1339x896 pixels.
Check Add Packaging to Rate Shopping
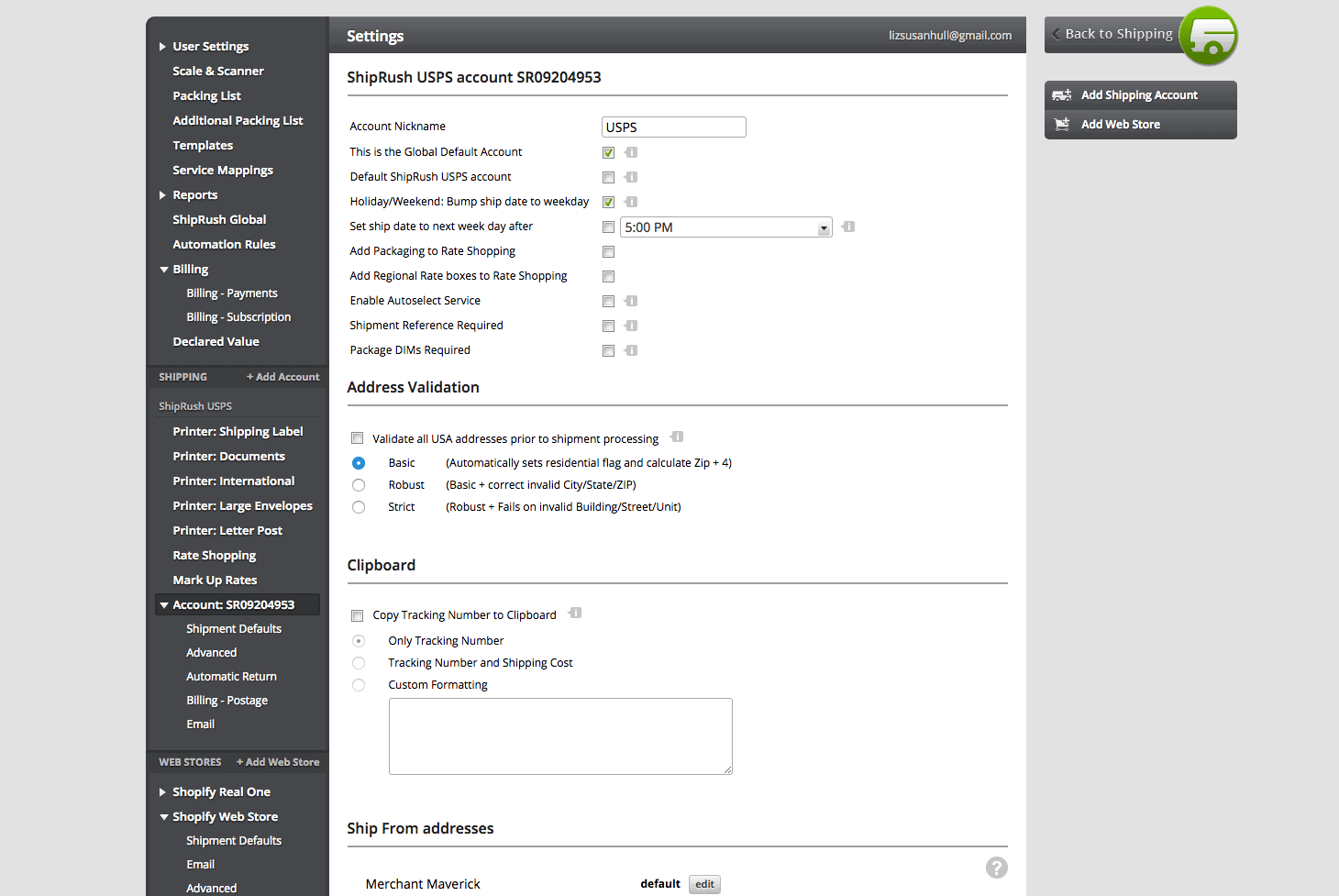coord(608,251)
